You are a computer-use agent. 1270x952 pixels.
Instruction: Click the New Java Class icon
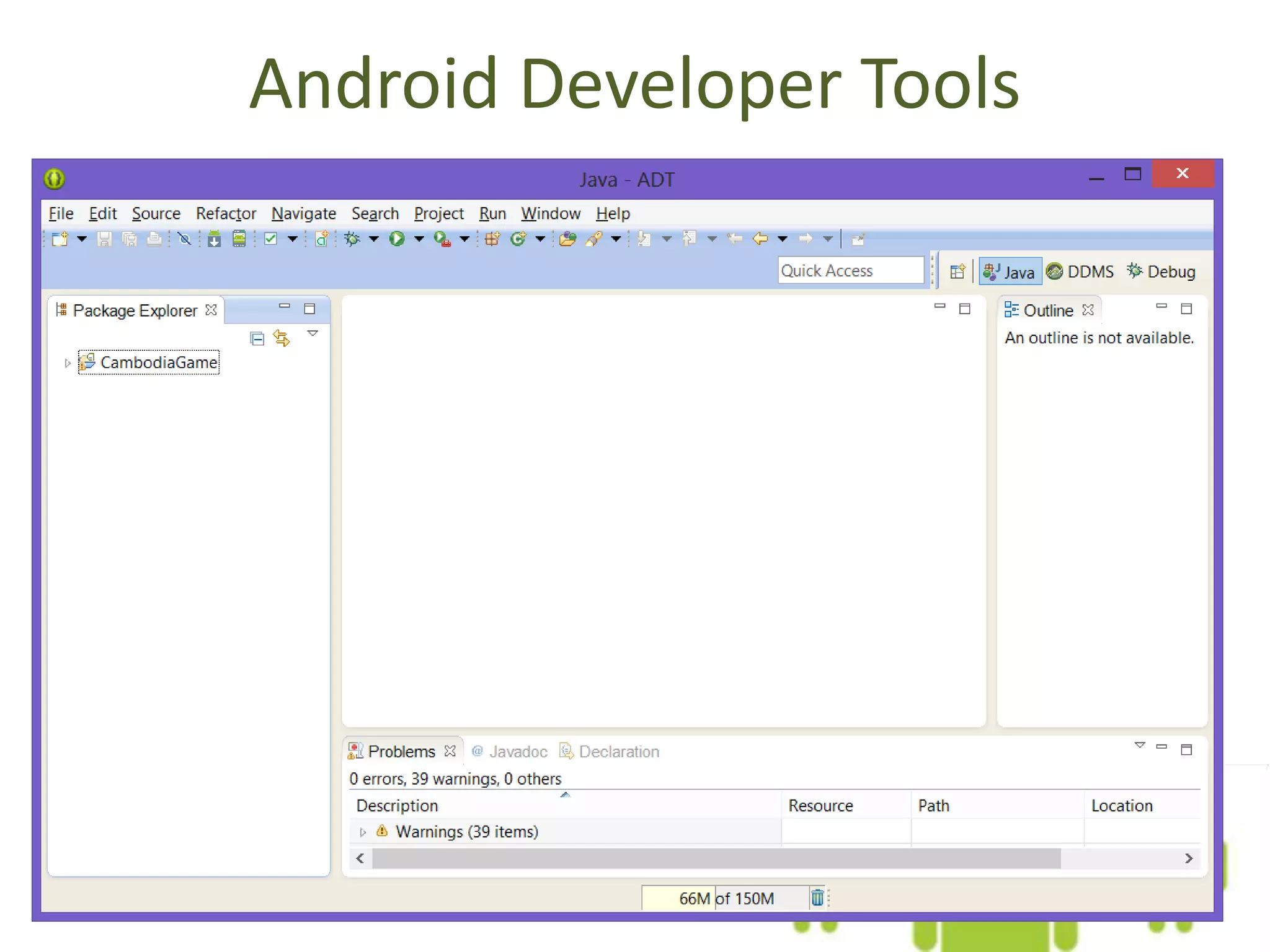point(518,239)
